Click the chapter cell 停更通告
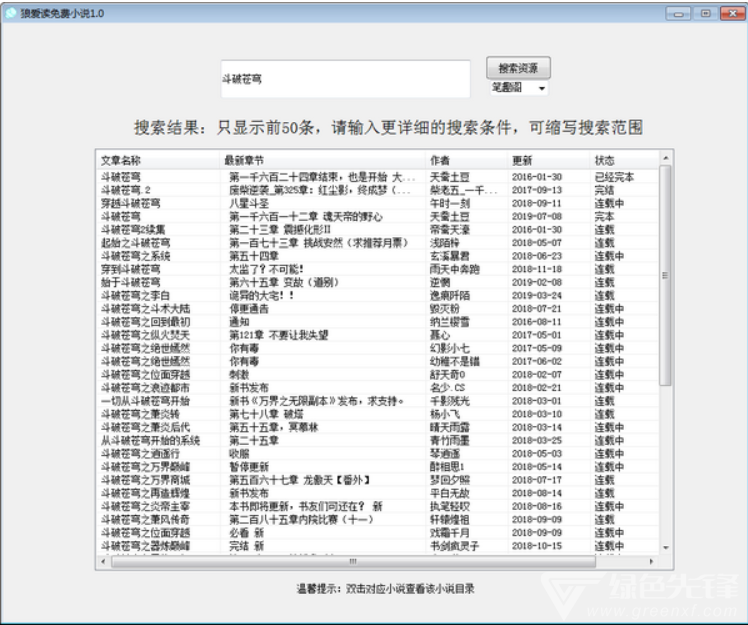Image resolution: width=748 pixels, height=625 pixels. coord(249,309)
